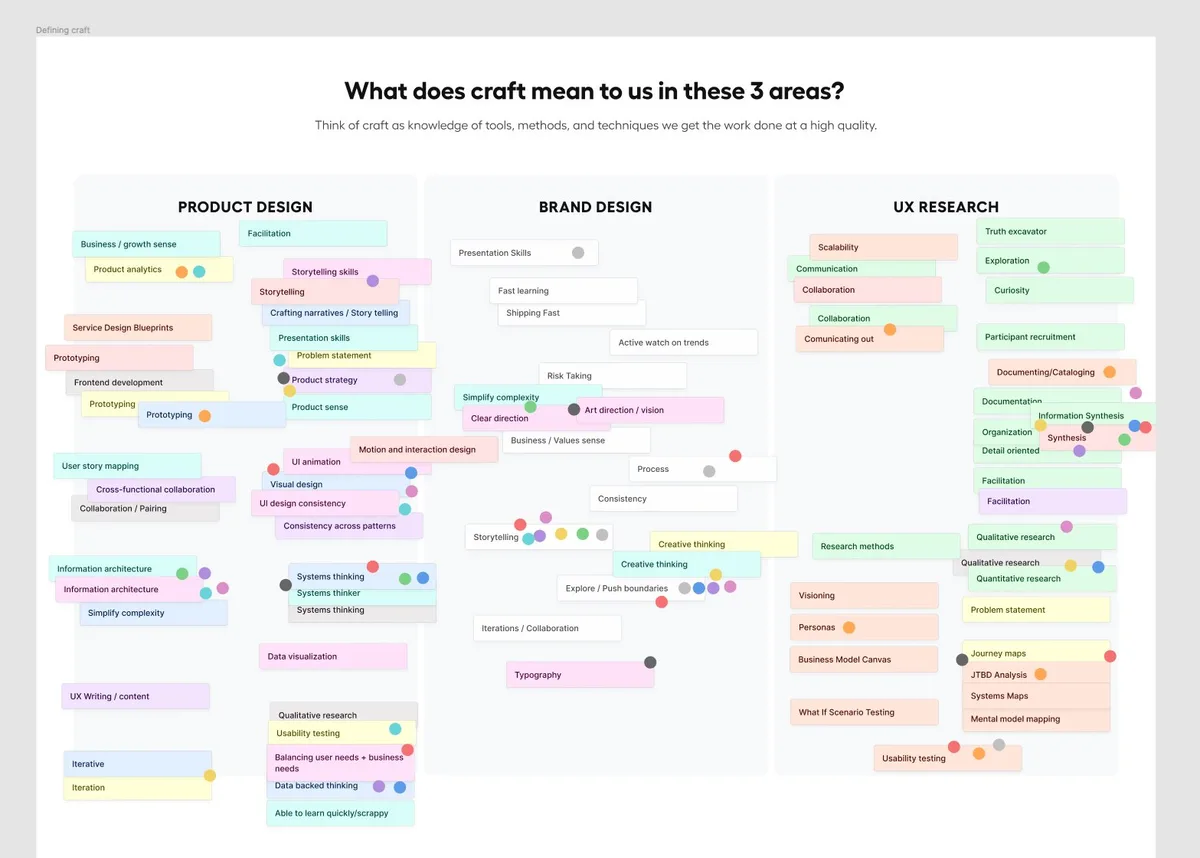Viewport: 1200px width, 858px height.
Task: Select the Defining craft frame label
Action: [63, 30]
